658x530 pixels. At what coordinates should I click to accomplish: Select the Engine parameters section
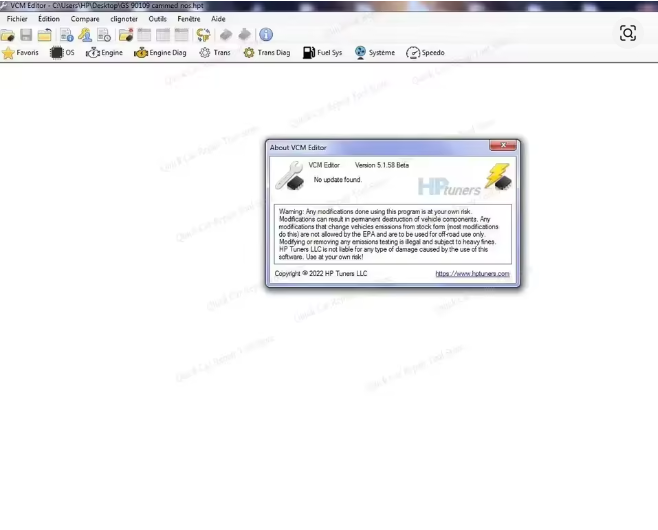[105, 53]
